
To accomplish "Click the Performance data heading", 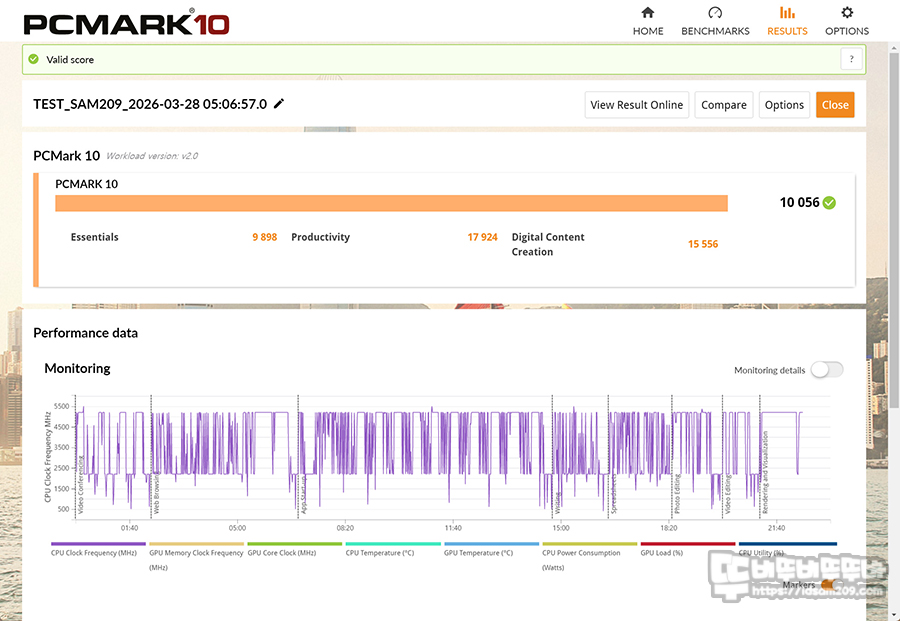I will click(x=86, y=333).
